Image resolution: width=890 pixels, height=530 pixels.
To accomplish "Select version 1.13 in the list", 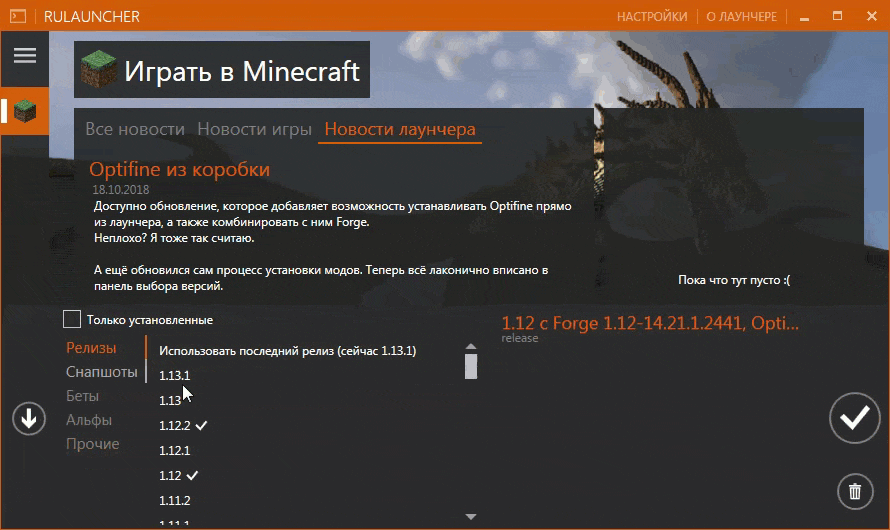I will (170, 401).
